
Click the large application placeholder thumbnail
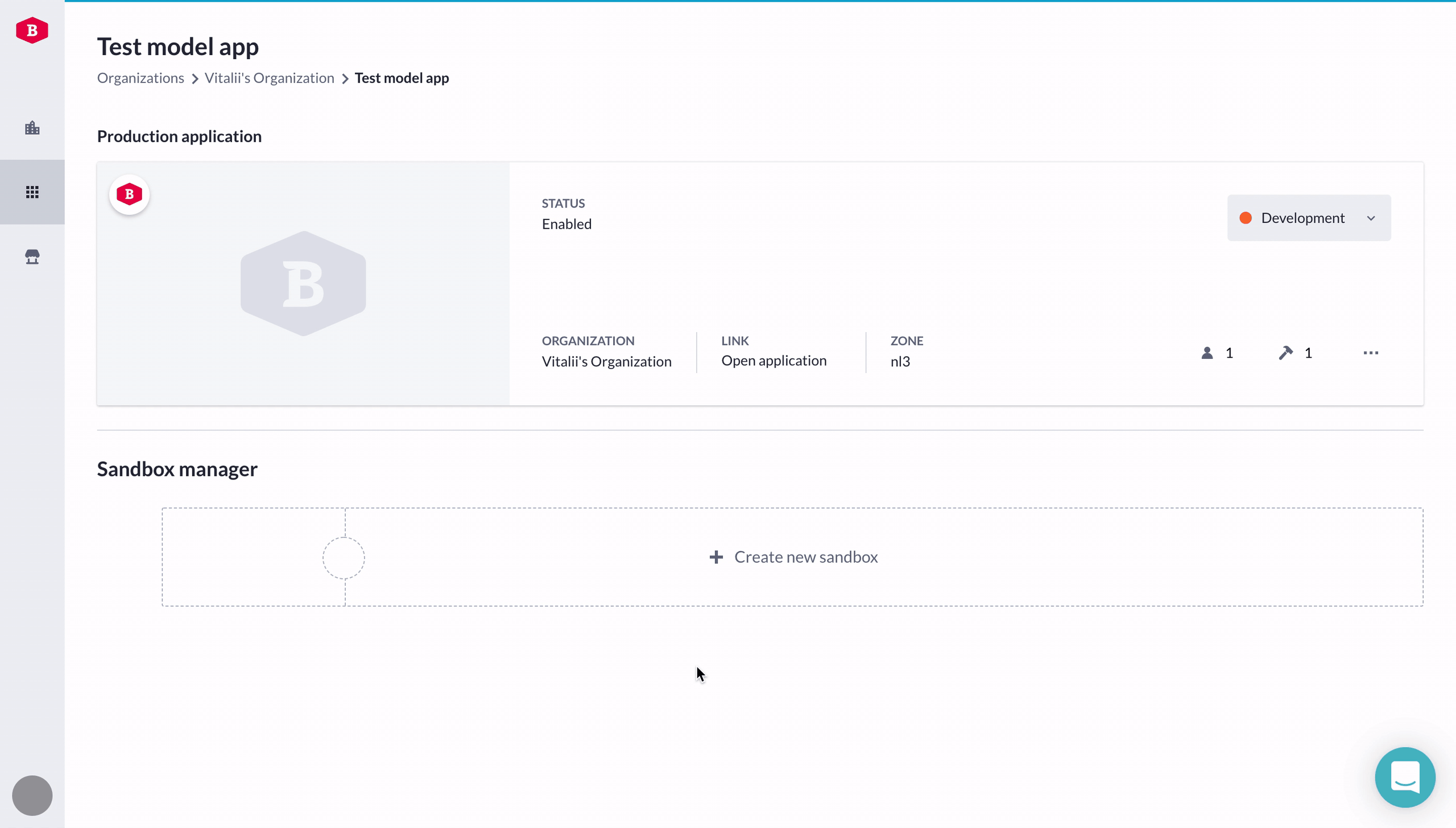(x=303, y=283)
